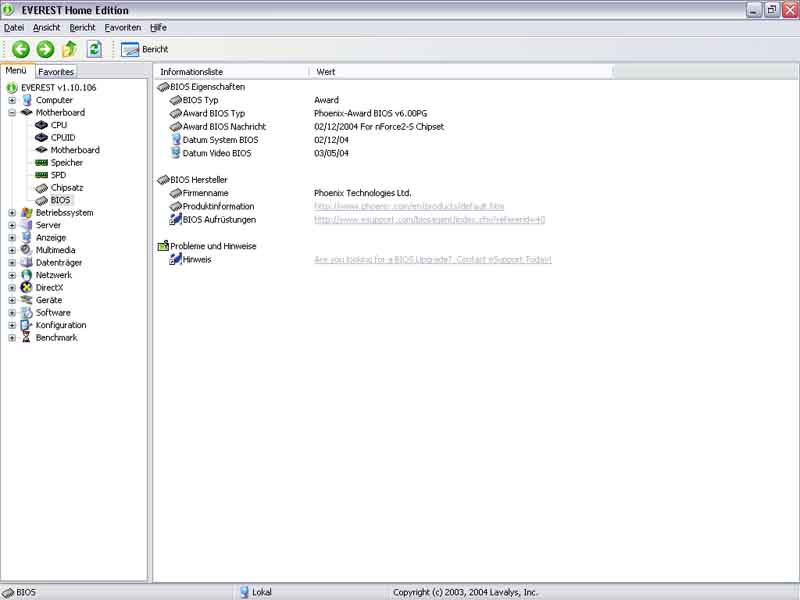Click the Konfiguration icon
The height and width of the screenshot is (600, 800).
[x=27, y=325]
